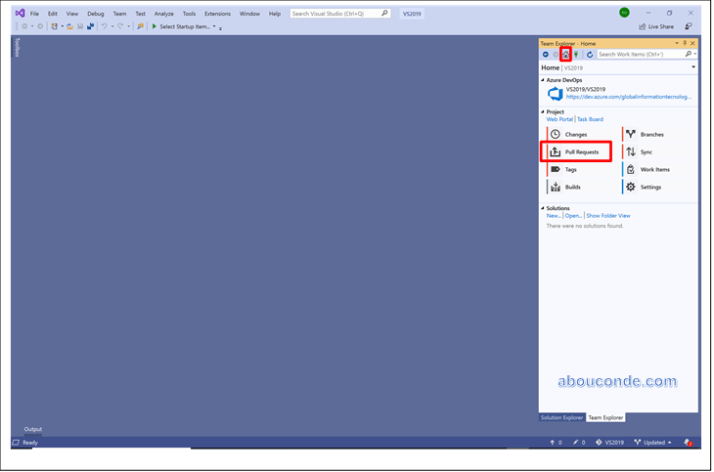Click the Home icon in Team Explorer toolbar
Viewport: 714px width, 472px height.
[566, 54]
